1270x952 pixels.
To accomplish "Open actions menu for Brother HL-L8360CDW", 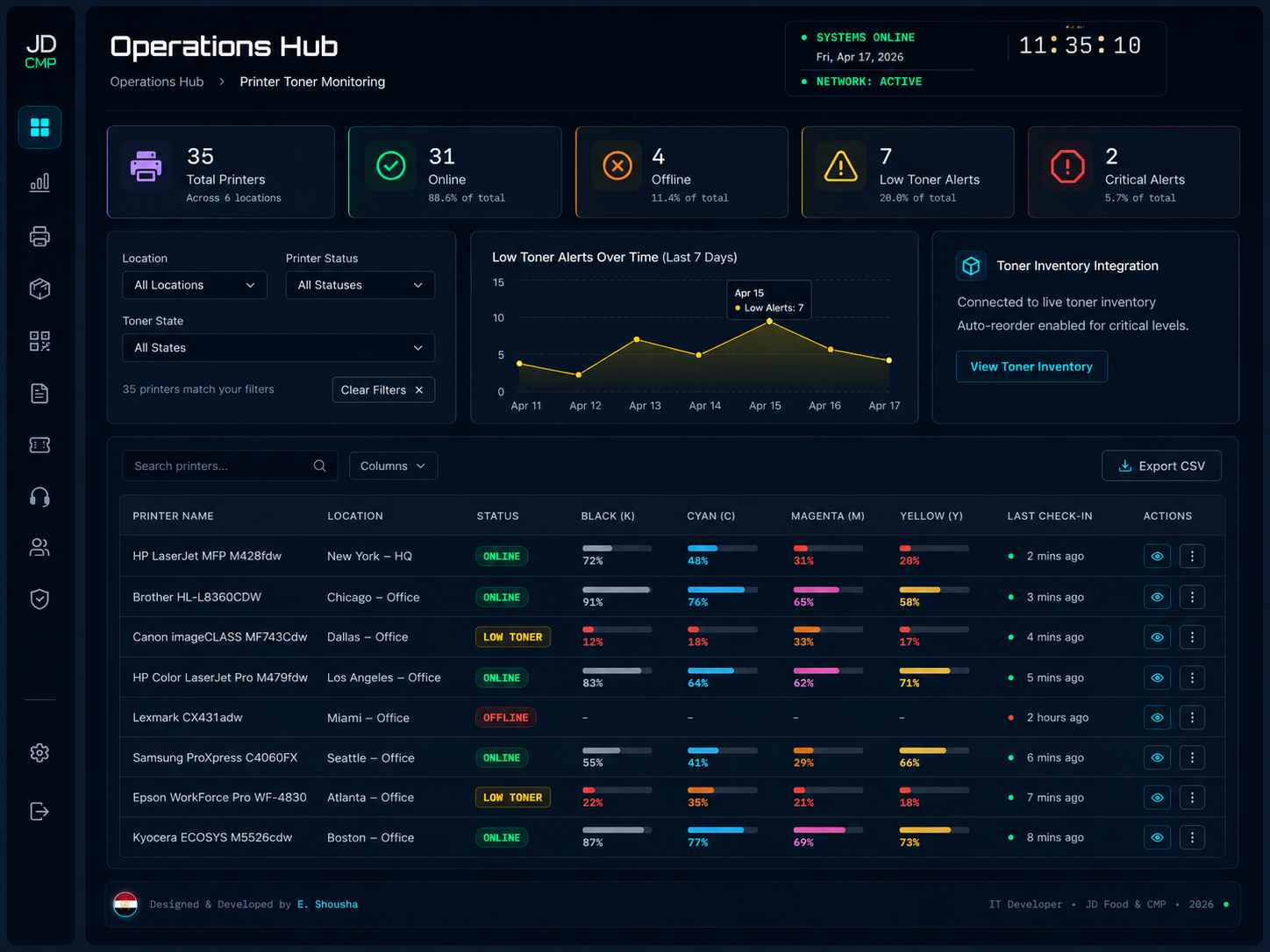I will tap(1192, 597).
